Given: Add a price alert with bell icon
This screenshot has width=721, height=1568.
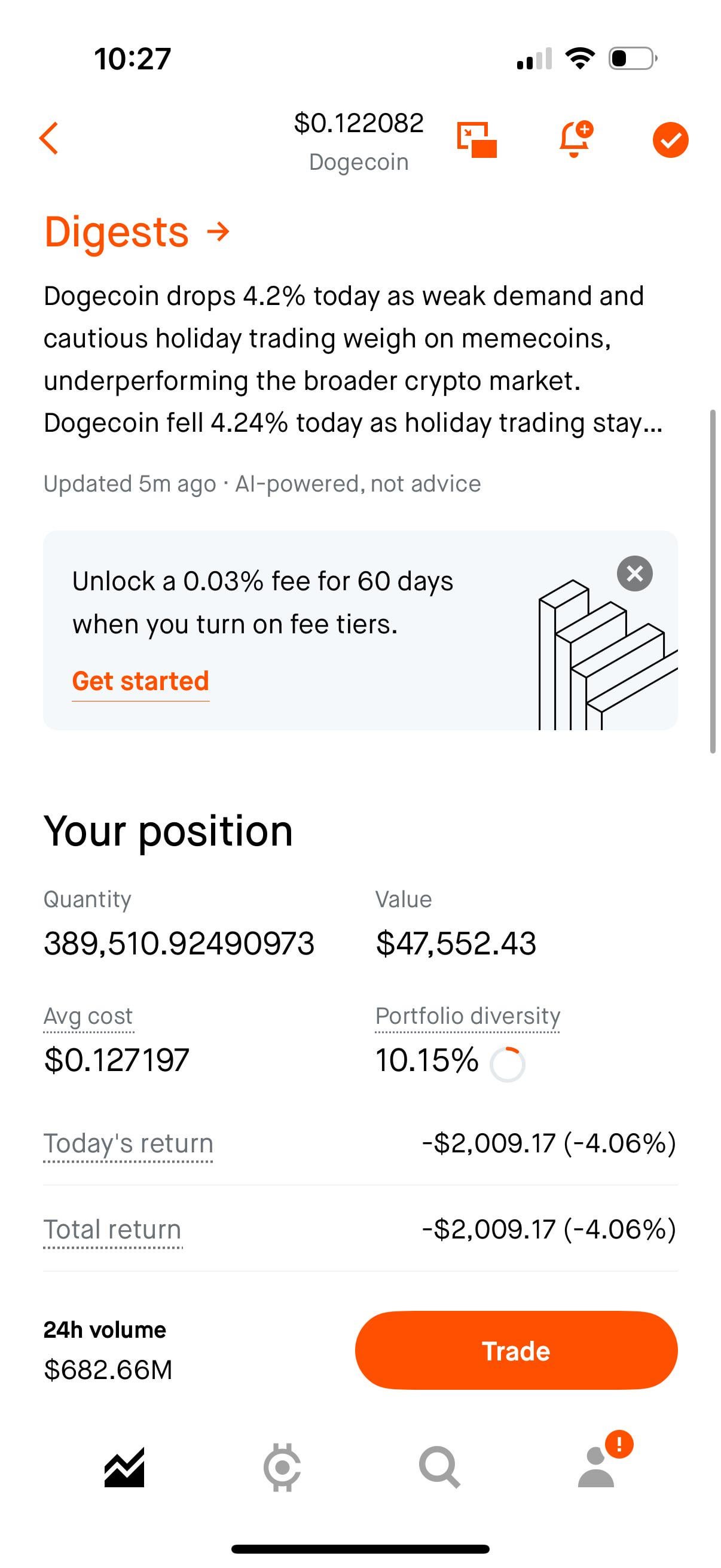Looking at the screenshot, I should tap(575, 139).
